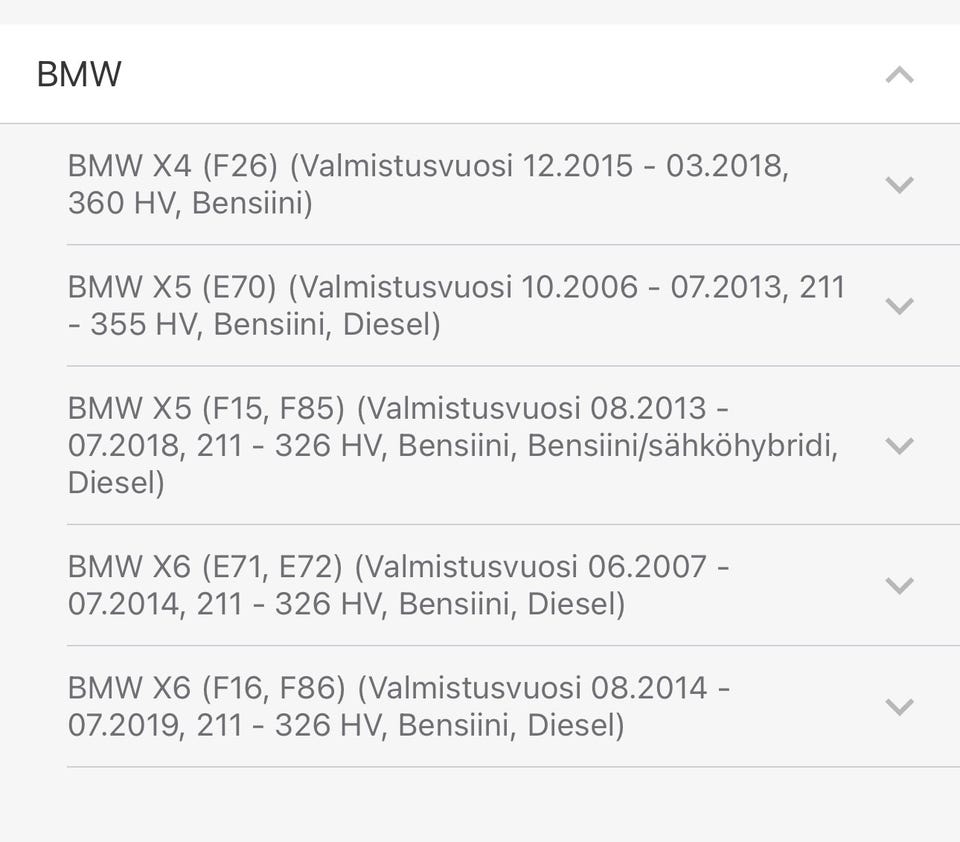The height and width of the screenshot is (842, 960).
Task: Tap the "360 HV, Bensiini)" text line
Action: point(190,204)
